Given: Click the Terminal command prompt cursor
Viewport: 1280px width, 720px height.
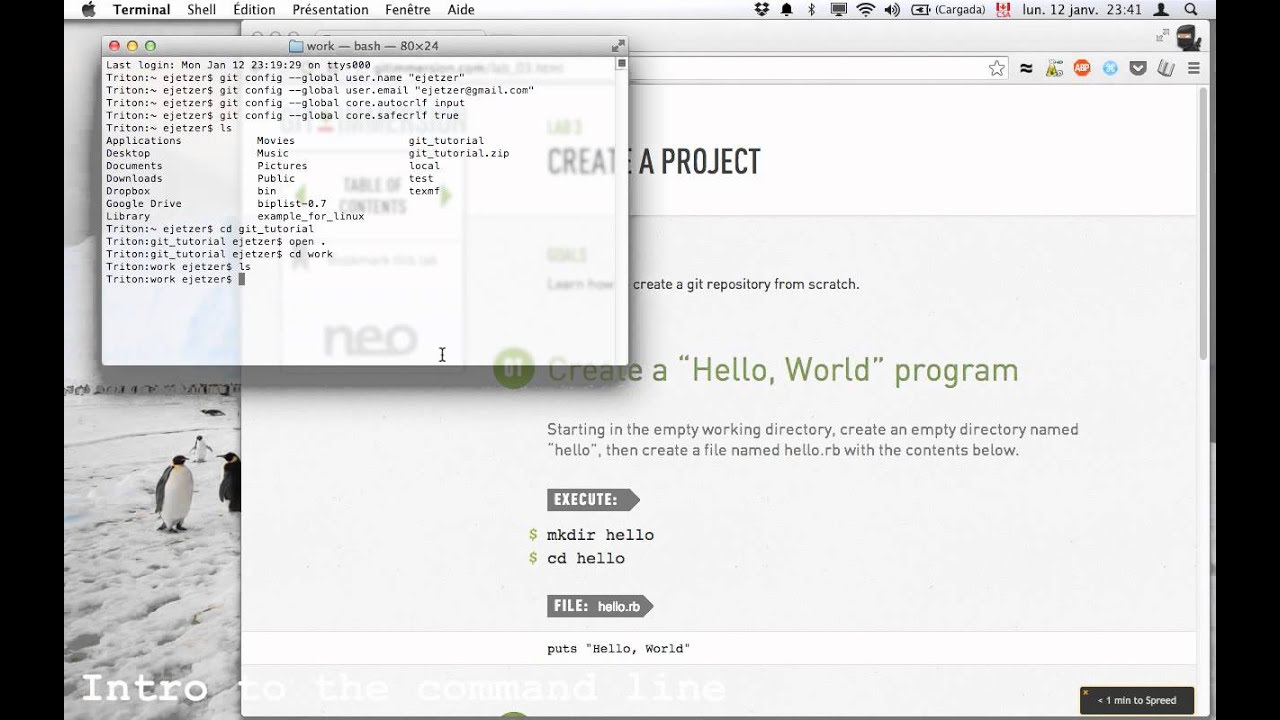Looking at the screenshot, I should point(241,279).
